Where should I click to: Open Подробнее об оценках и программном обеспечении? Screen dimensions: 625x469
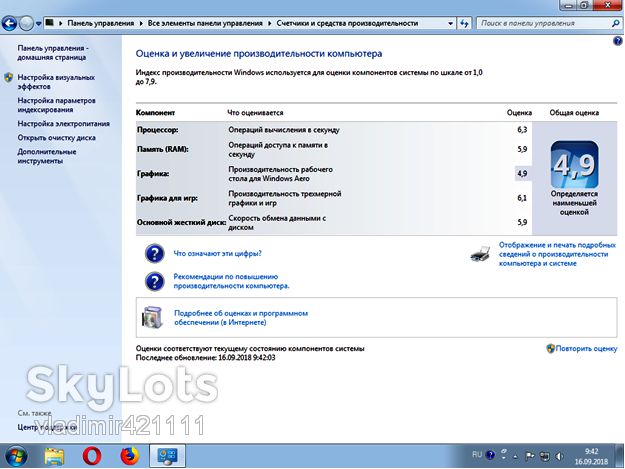[x=241, y=318]
